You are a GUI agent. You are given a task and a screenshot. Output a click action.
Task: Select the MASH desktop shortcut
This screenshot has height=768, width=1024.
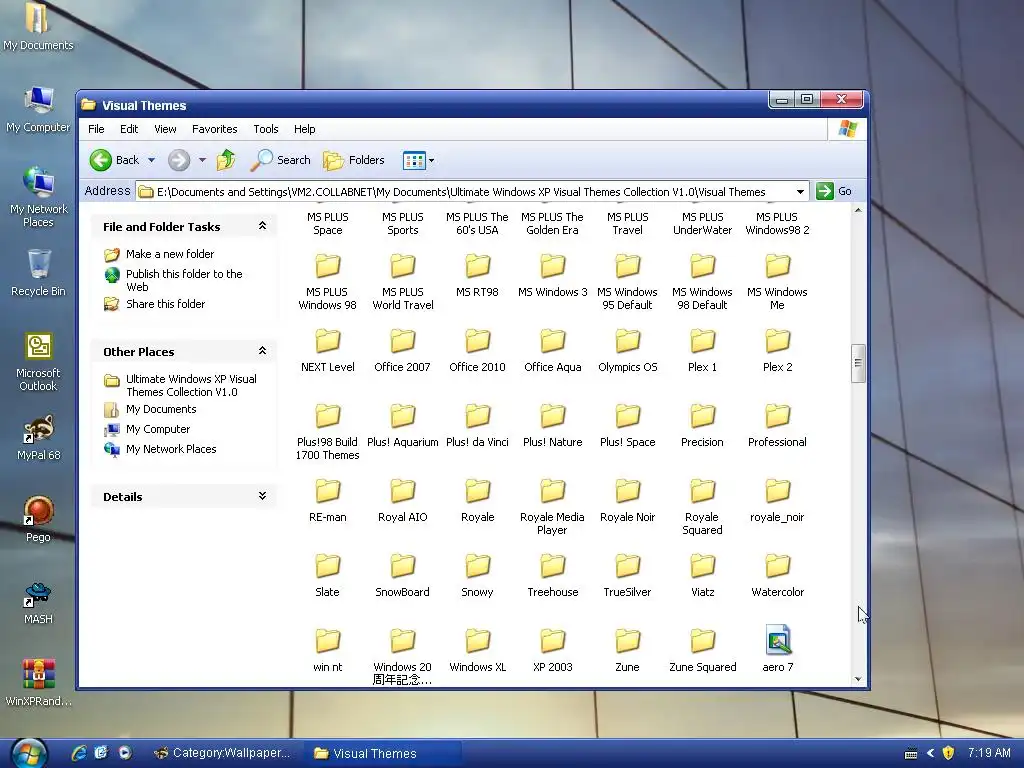point(39,602)
